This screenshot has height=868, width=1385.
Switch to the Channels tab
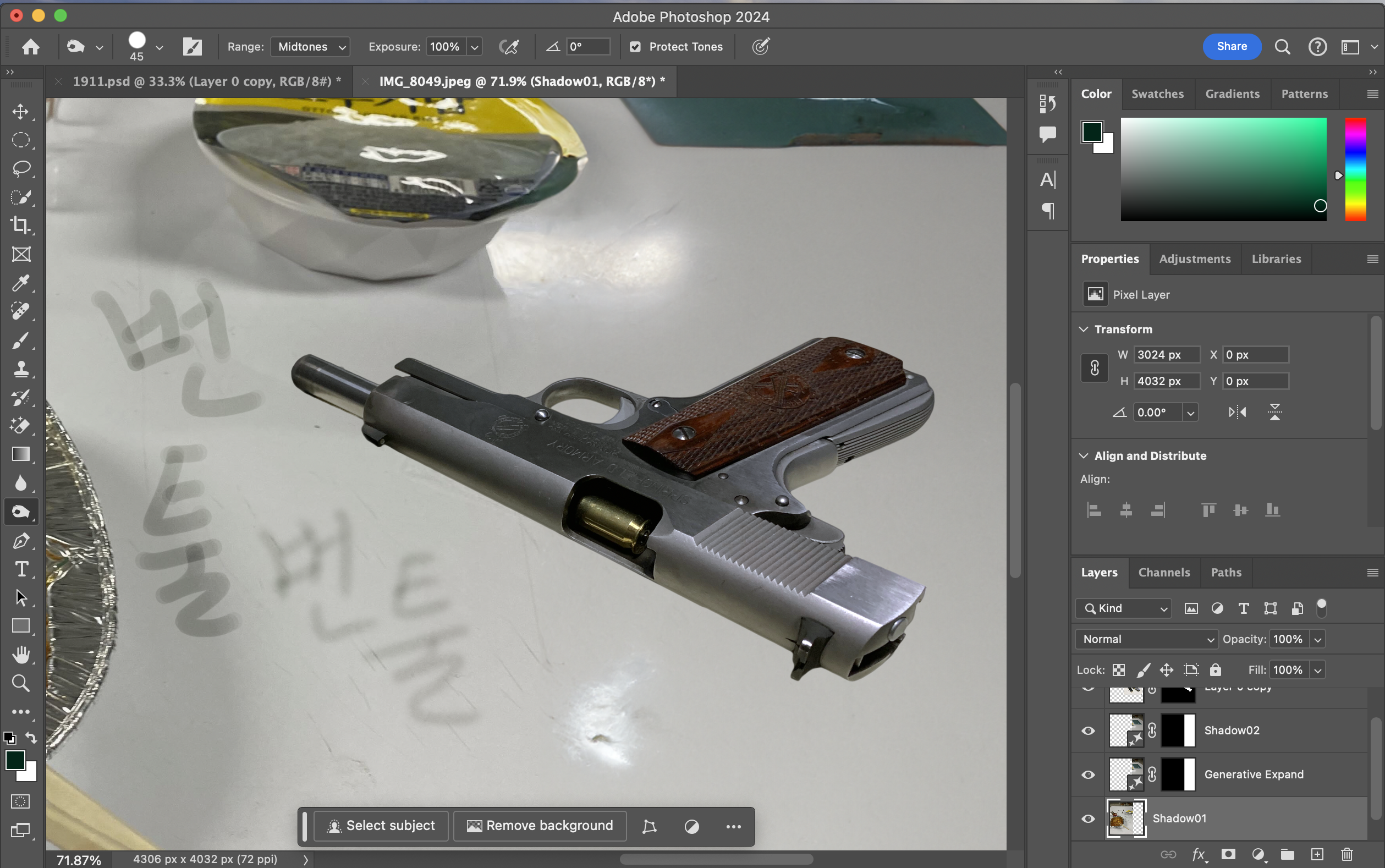click(1164, 573)
